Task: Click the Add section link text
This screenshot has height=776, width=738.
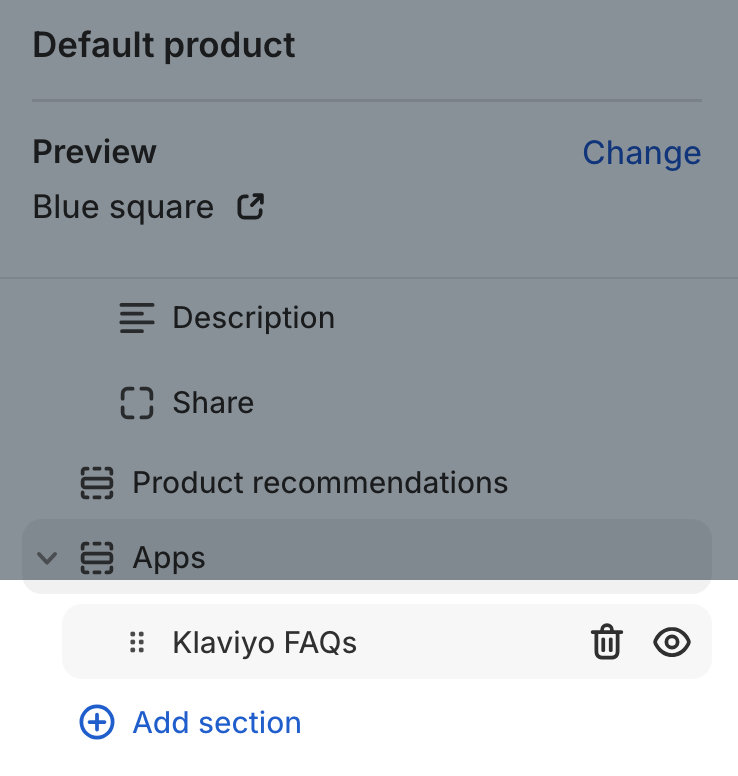Action: coord(217,722)
